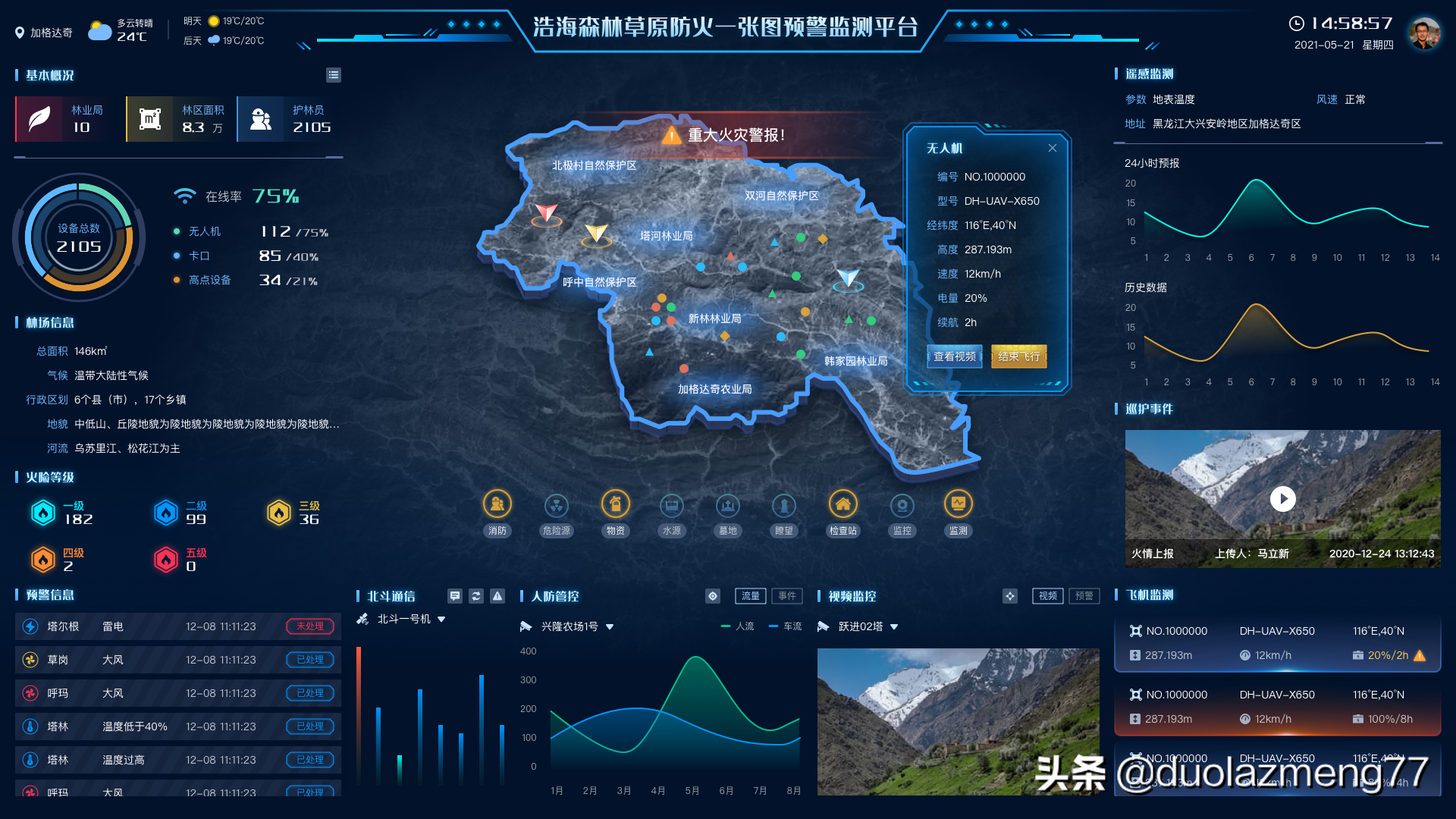Click the 监测 monitoring map icon
This screenshot has width=1456, height=819.
tap(958, 504)
